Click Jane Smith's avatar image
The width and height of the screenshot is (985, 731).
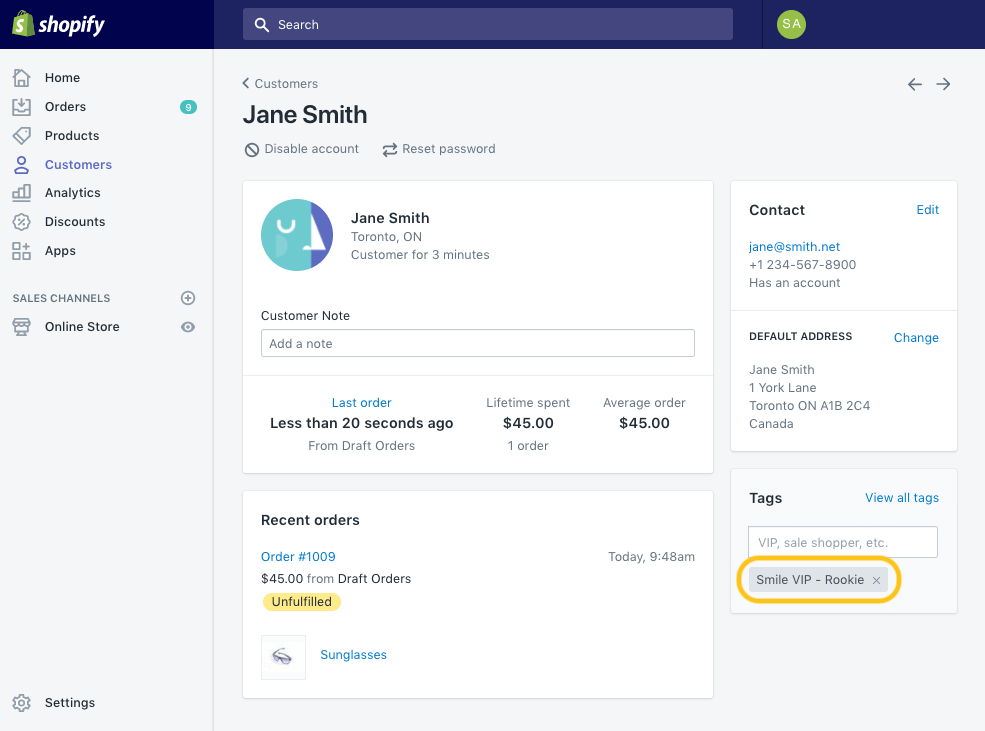tap(297, 235)
